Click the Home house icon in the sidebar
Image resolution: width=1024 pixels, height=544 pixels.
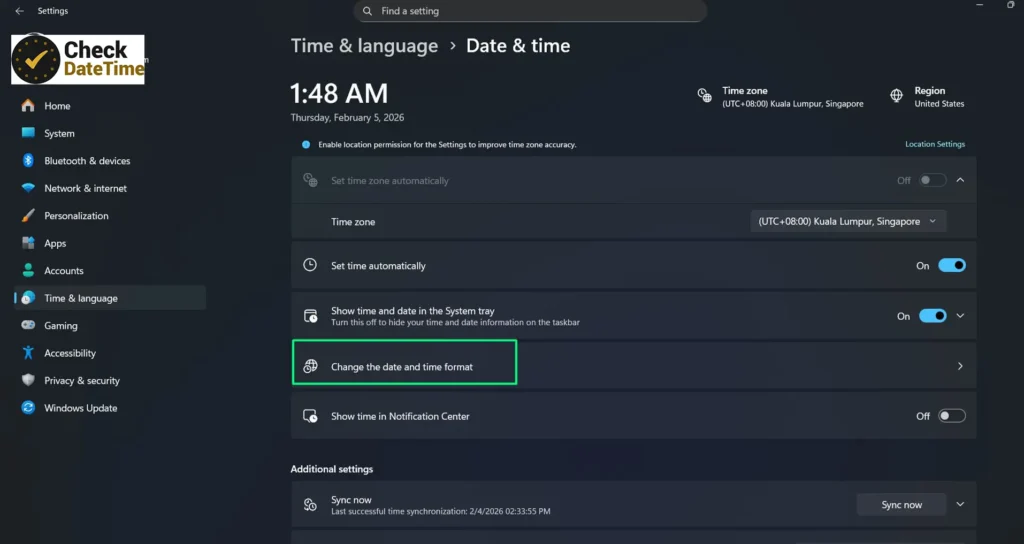point(28,106)
